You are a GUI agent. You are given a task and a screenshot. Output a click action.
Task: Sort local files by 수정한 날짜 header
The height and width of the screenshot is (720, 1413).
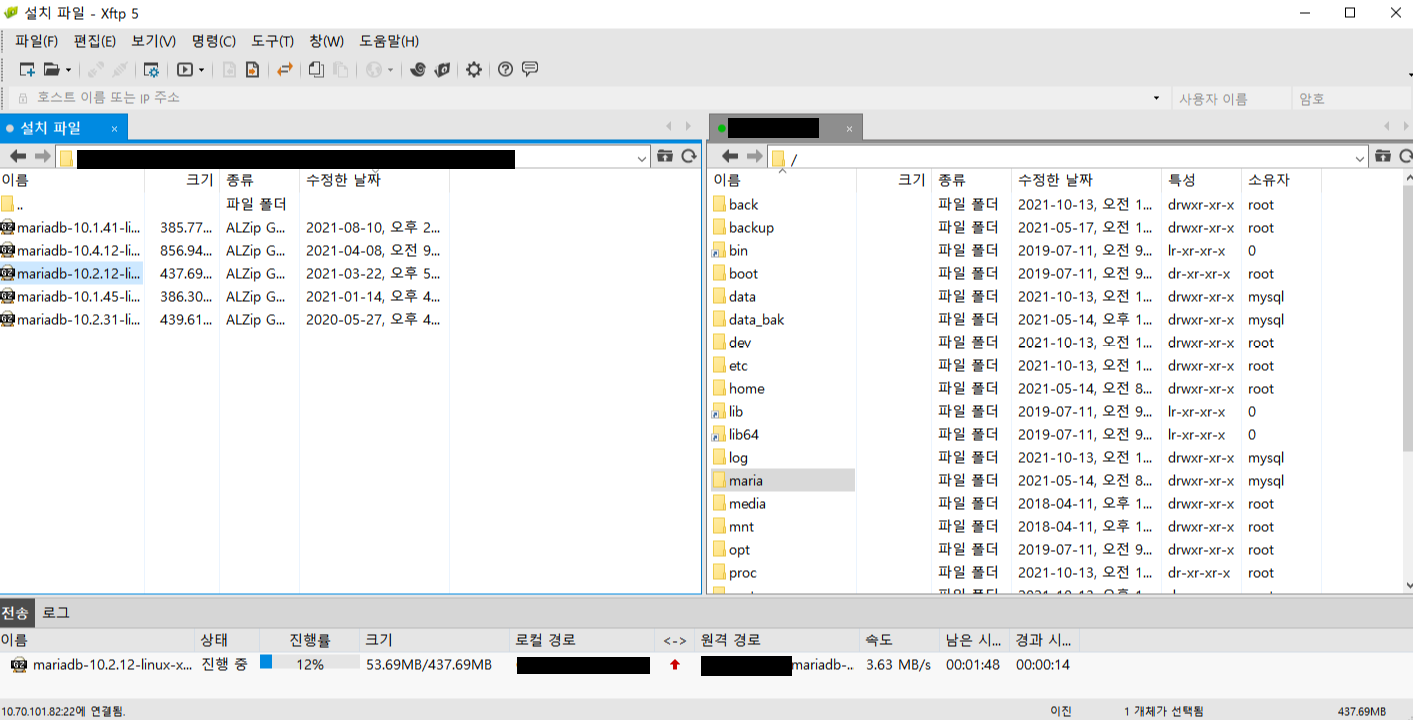click(x=374, y=180)
